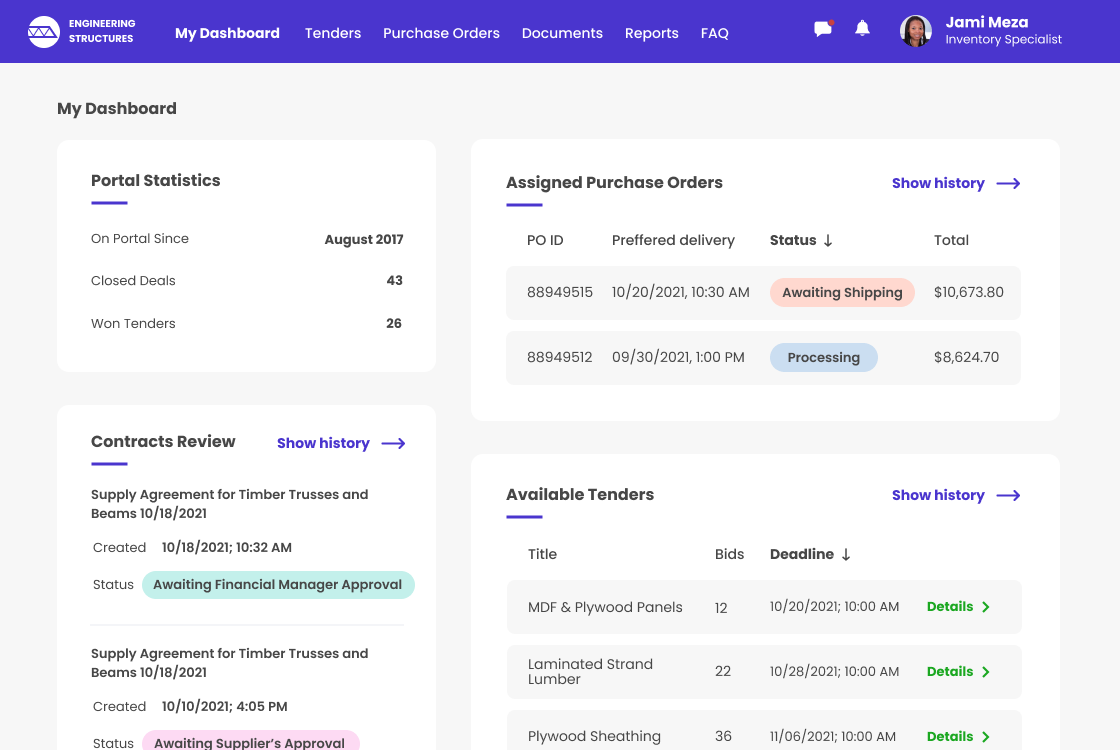Expand the Awaiting Supplier's Approval status

[x=251, y=741]
